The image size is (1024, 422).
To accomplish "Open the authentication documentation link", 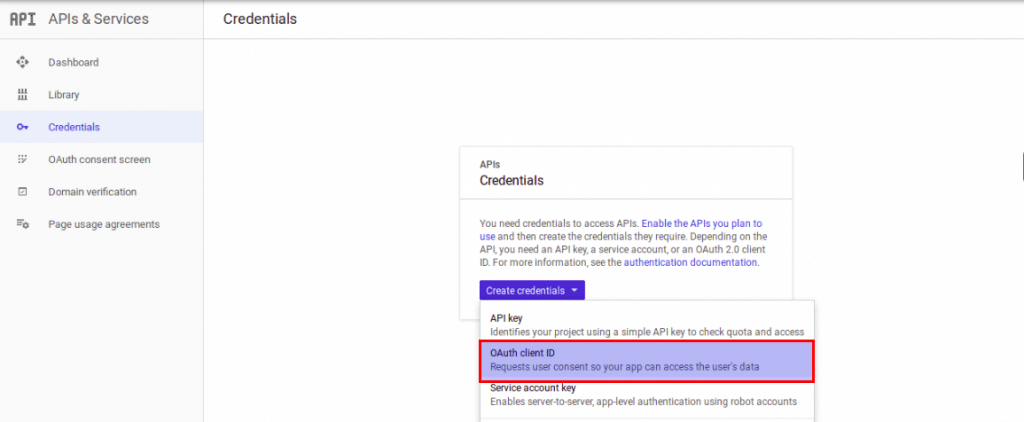I will (x=690, y=263).
